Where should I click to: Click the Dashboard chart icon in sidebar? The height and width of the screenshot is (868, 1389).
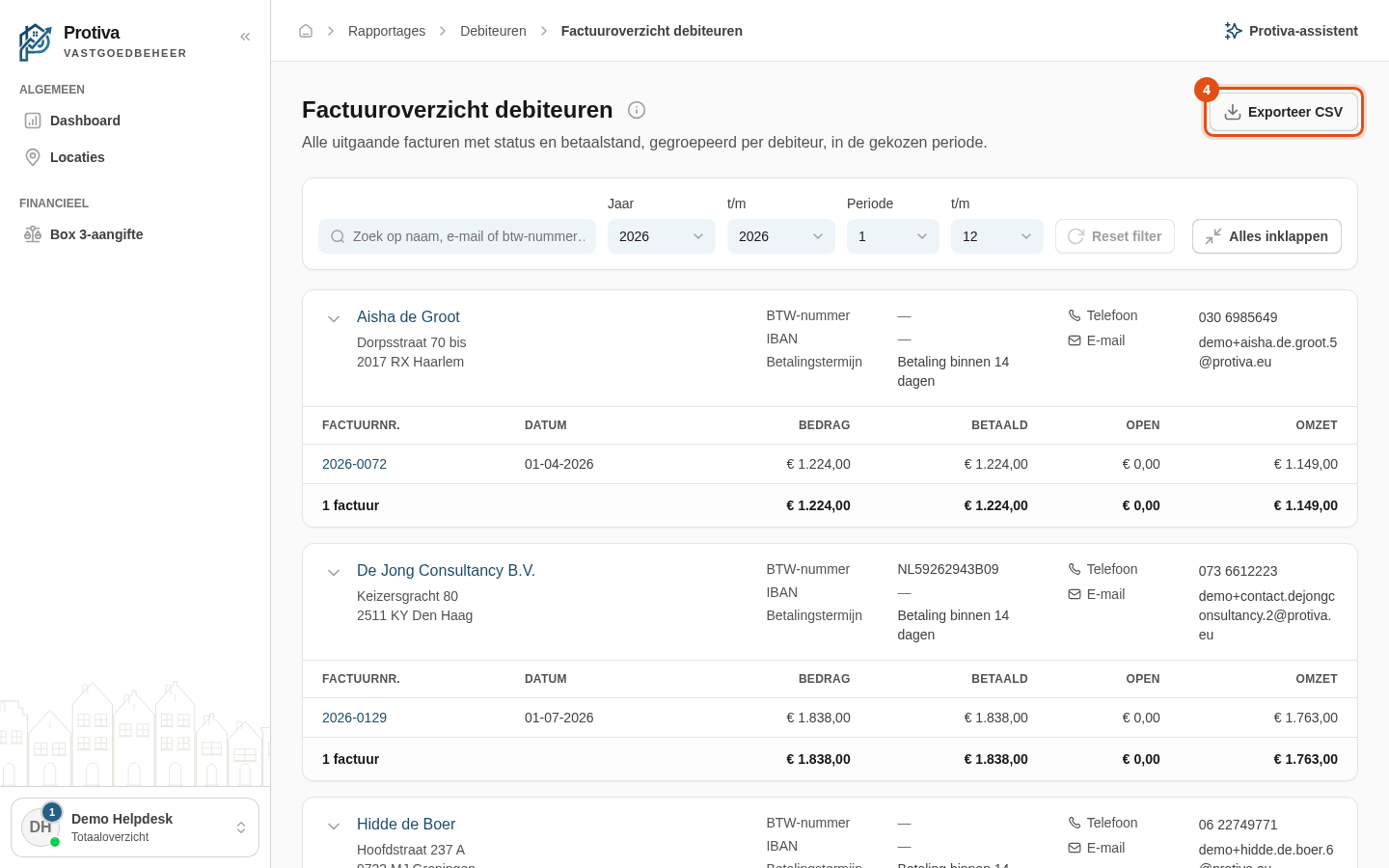point(33,121)
